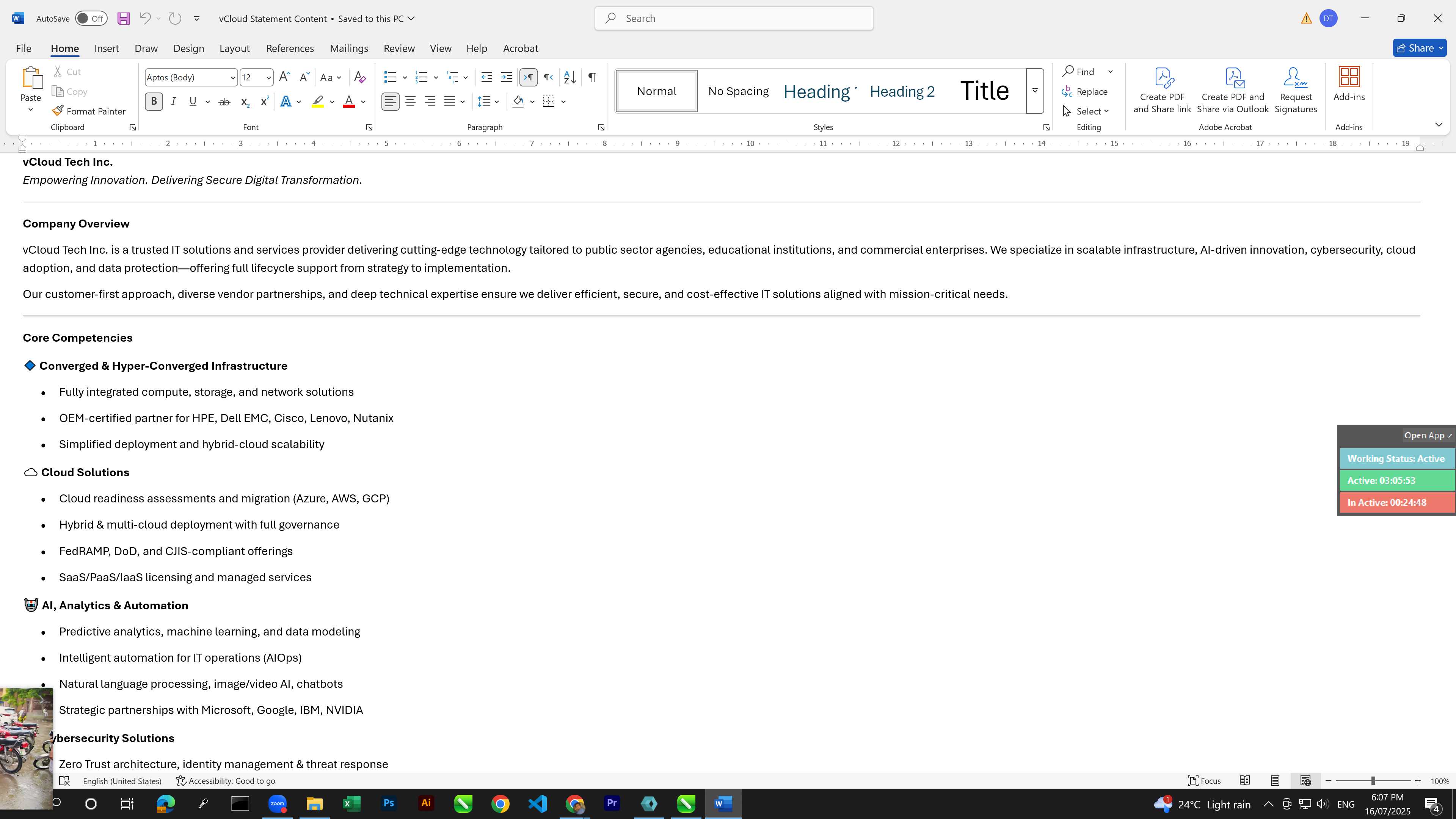Click the Undo arrow icon
1456x819 pixels.
[145, 19]
